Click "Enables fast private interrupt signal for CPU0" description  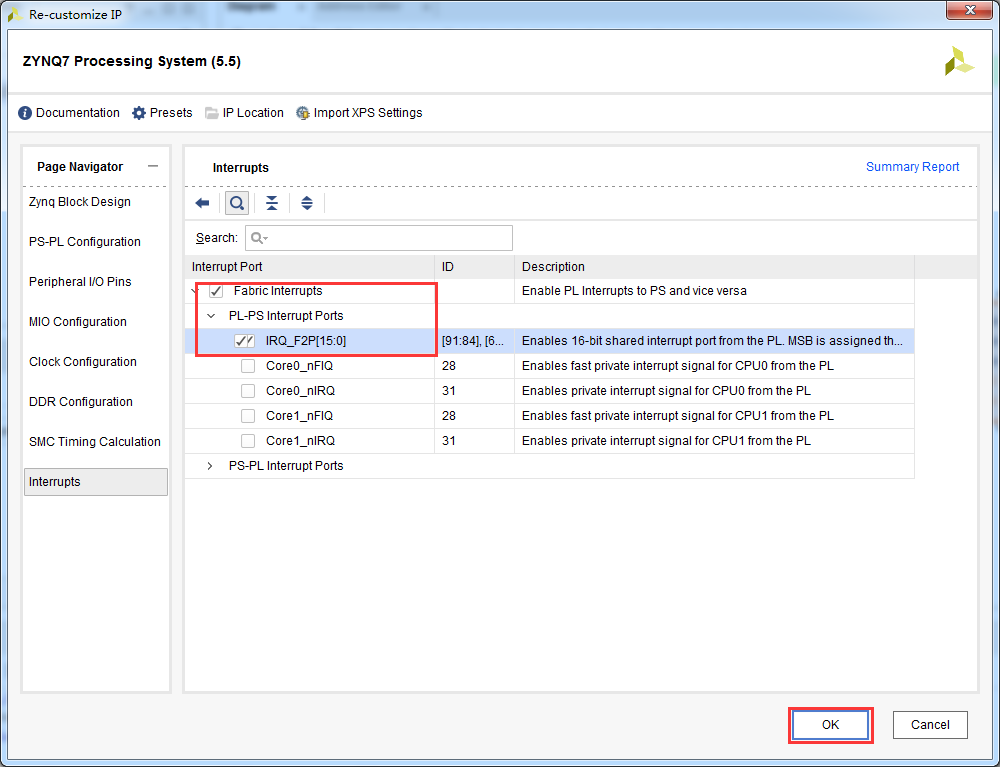[x=677, y=366]
